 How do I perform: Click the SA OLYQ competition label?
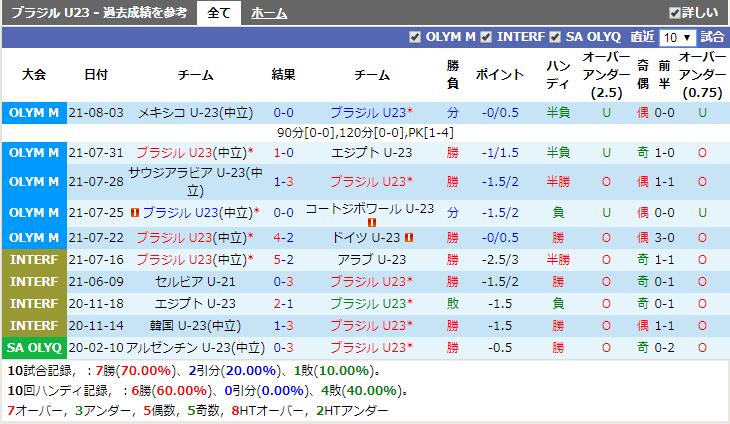[34, 348]
